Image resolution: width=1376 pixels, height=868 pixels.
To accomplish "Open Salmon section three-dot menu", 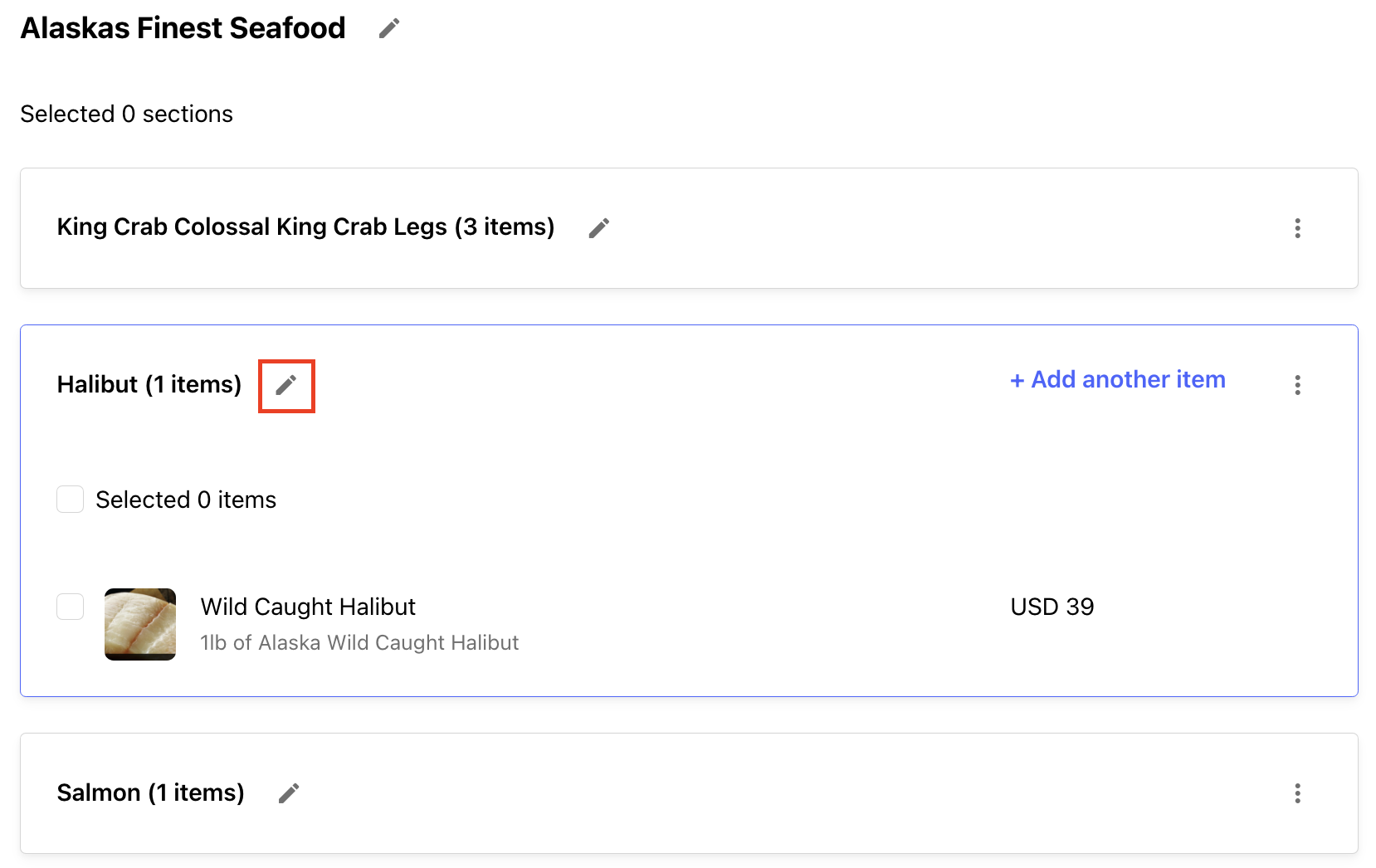I will [x=1297, y=793].
